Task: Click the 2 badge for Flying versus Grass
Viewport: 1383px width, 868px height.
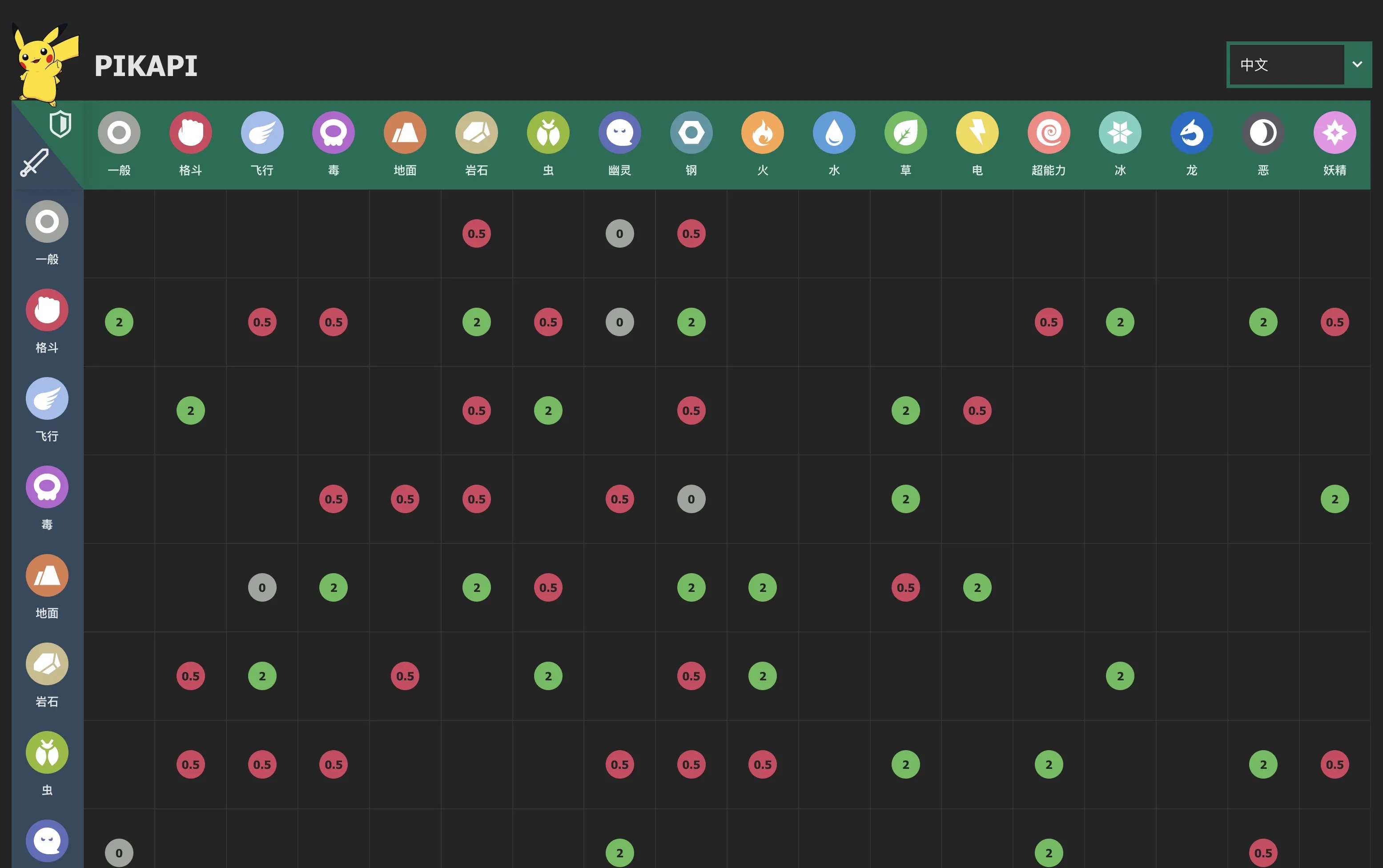Action: 906,410
